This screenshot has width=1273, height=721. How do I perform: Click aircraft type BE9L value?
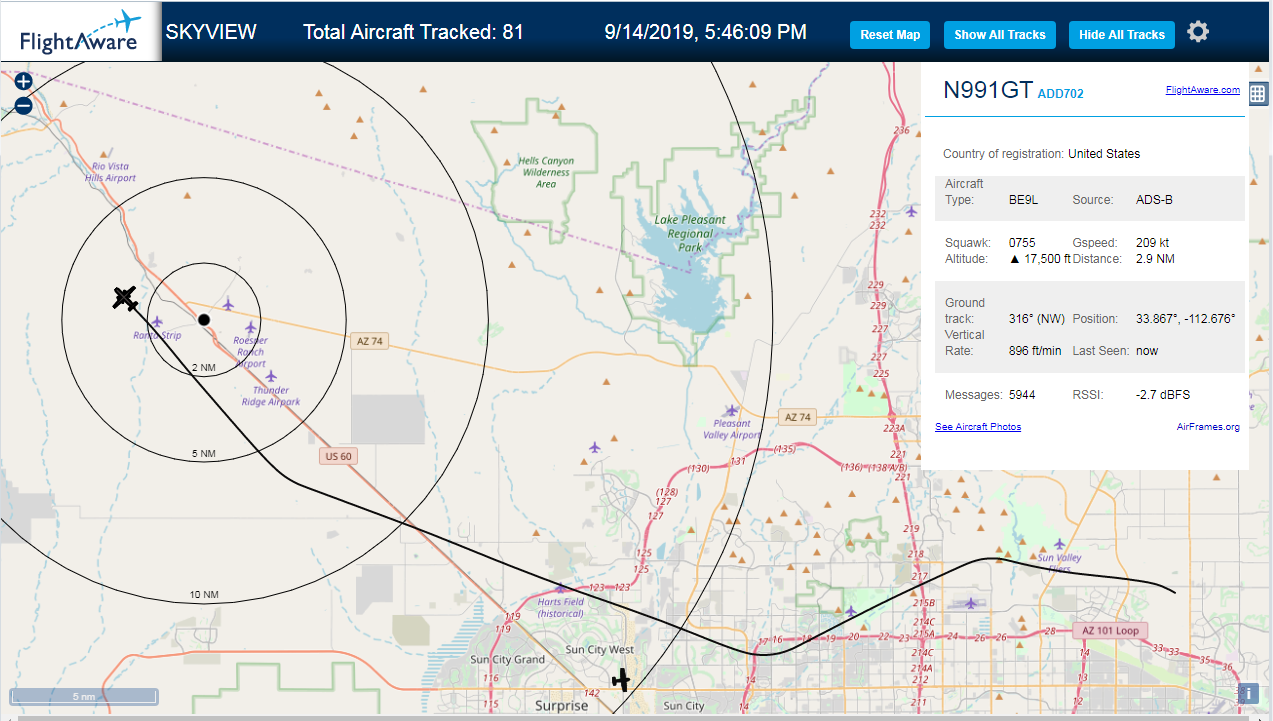click(x=1024, y=200)
